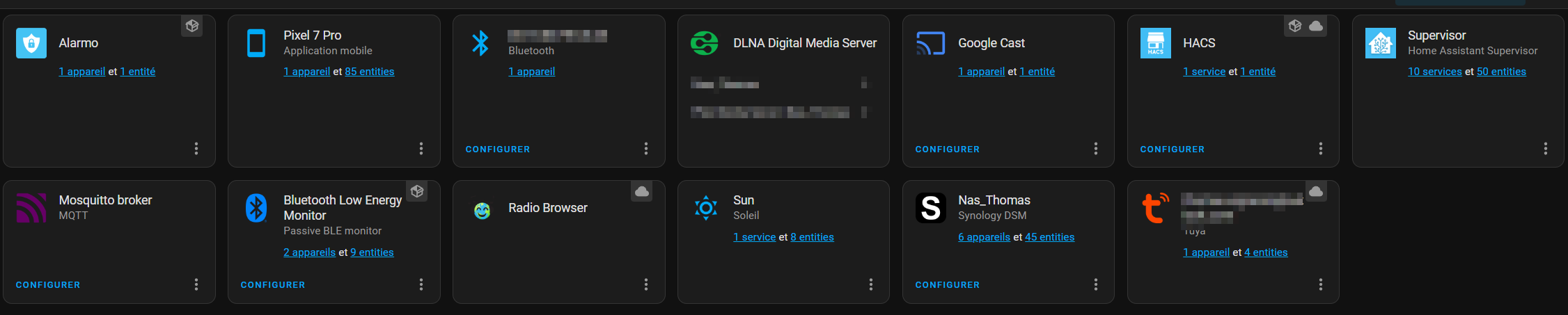Click the DLNA Digital Media Server icon
Viewport: 1568px width, 315px height.
(x=705, y=43)
